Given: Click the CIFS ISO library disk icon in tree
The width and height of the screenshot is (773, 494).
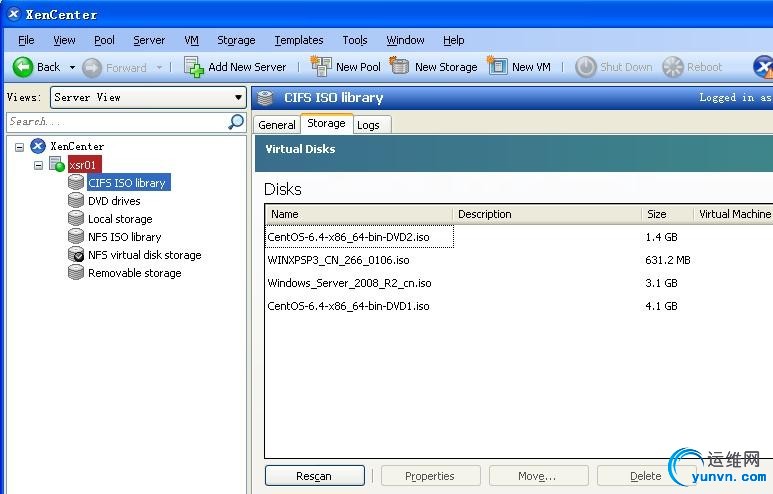Looking at the screenshot, I should [76, 182].
